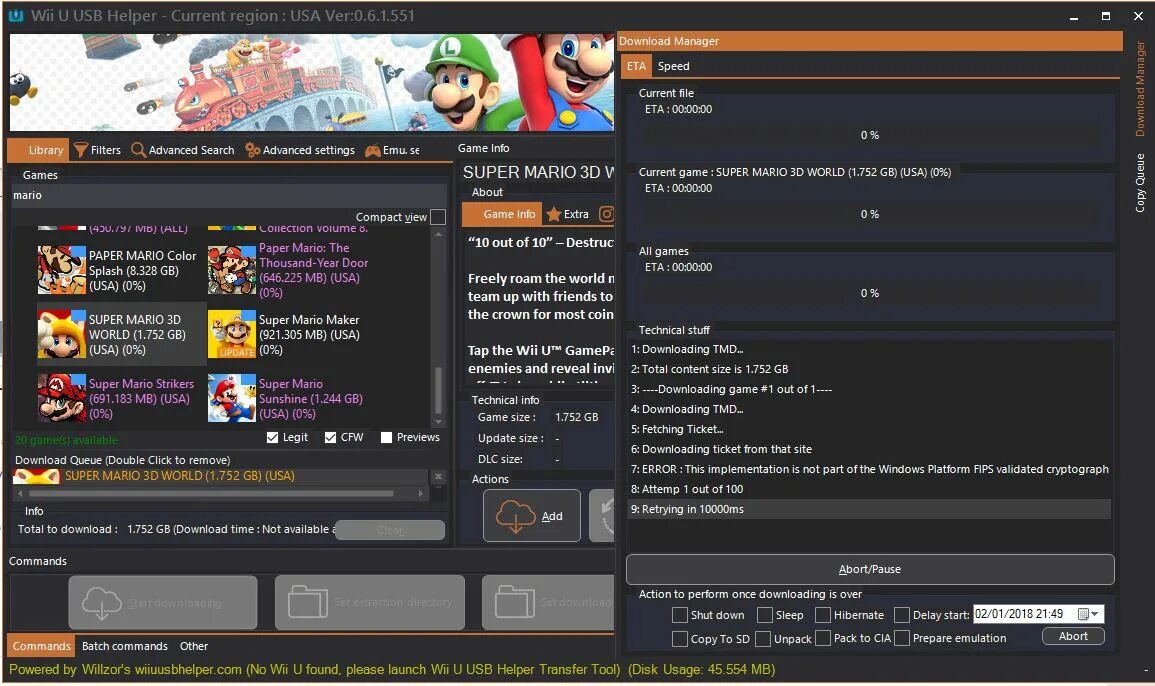1155x686 pixels.
Task: Click the Set extraction directory folder icon
Action: click(x=308, y=601)
